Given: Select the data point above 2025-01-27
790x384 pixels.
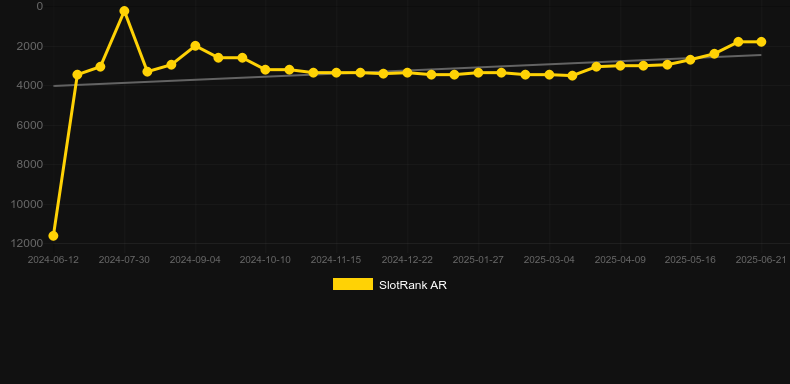Looking at the screenshot, I should point(478,73).
